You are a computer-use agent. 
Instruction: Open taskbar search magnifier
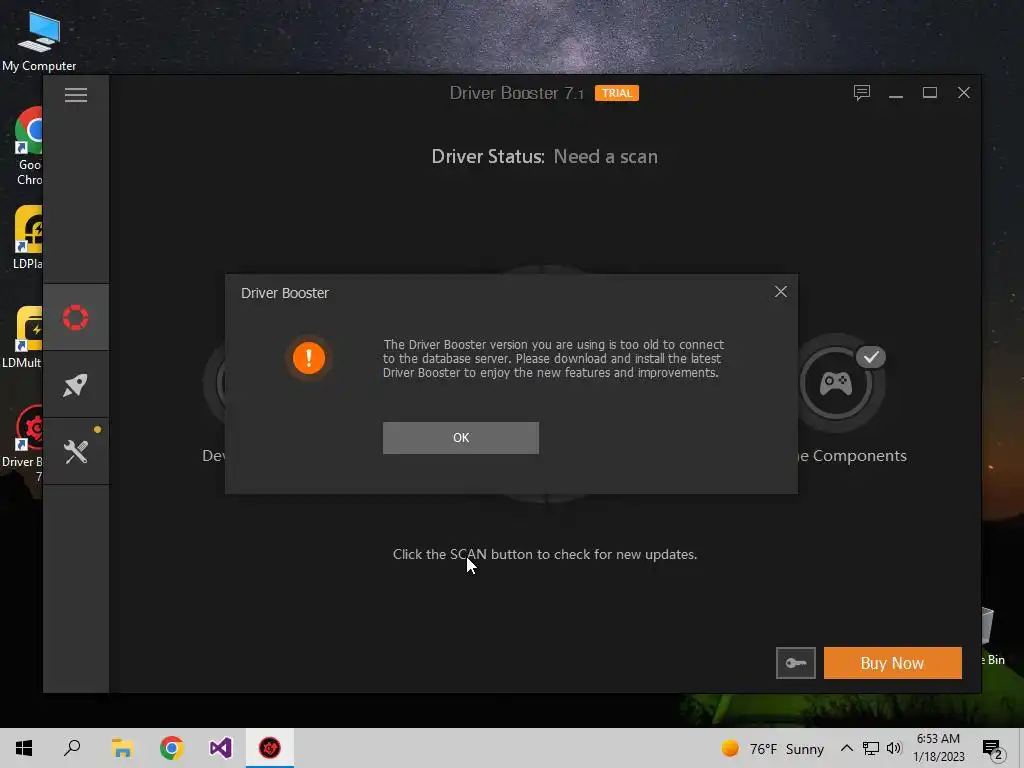point(72,748)
